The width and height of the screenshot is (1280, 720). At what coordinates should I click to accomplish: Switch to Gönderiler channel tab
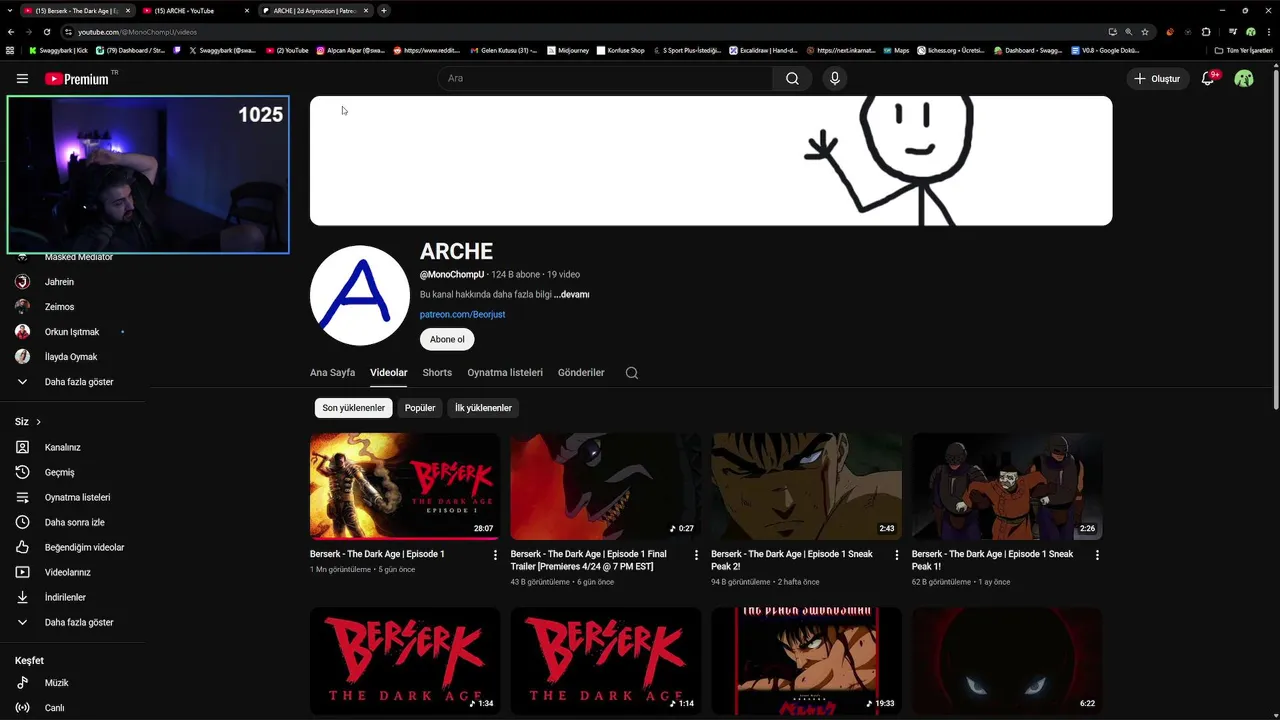pyautogui.click(x=581, y=372)
